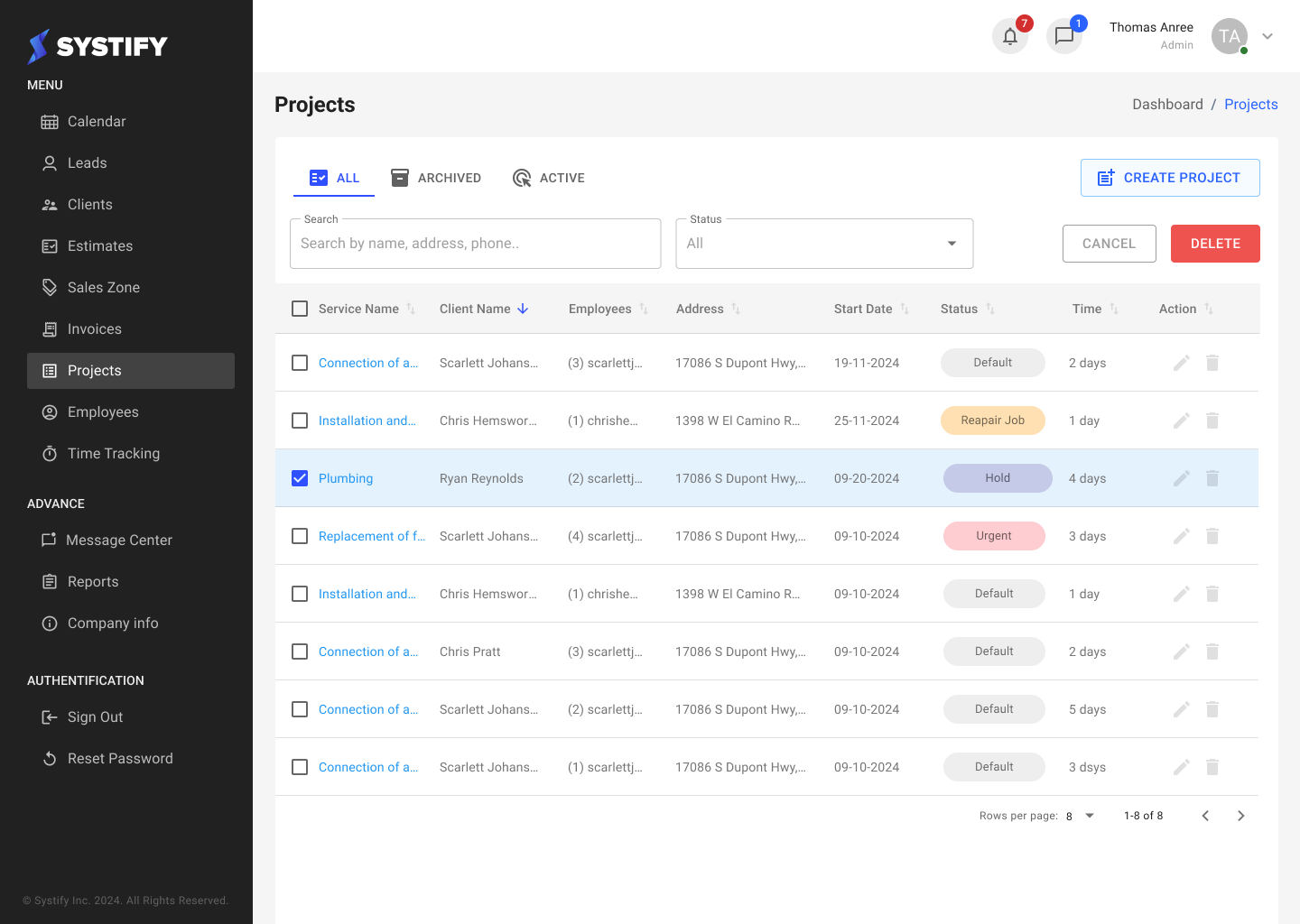Open the Rows per page dropdown
The height and width of the screenshot is (924, 1300).
[x=1079, y=815]
